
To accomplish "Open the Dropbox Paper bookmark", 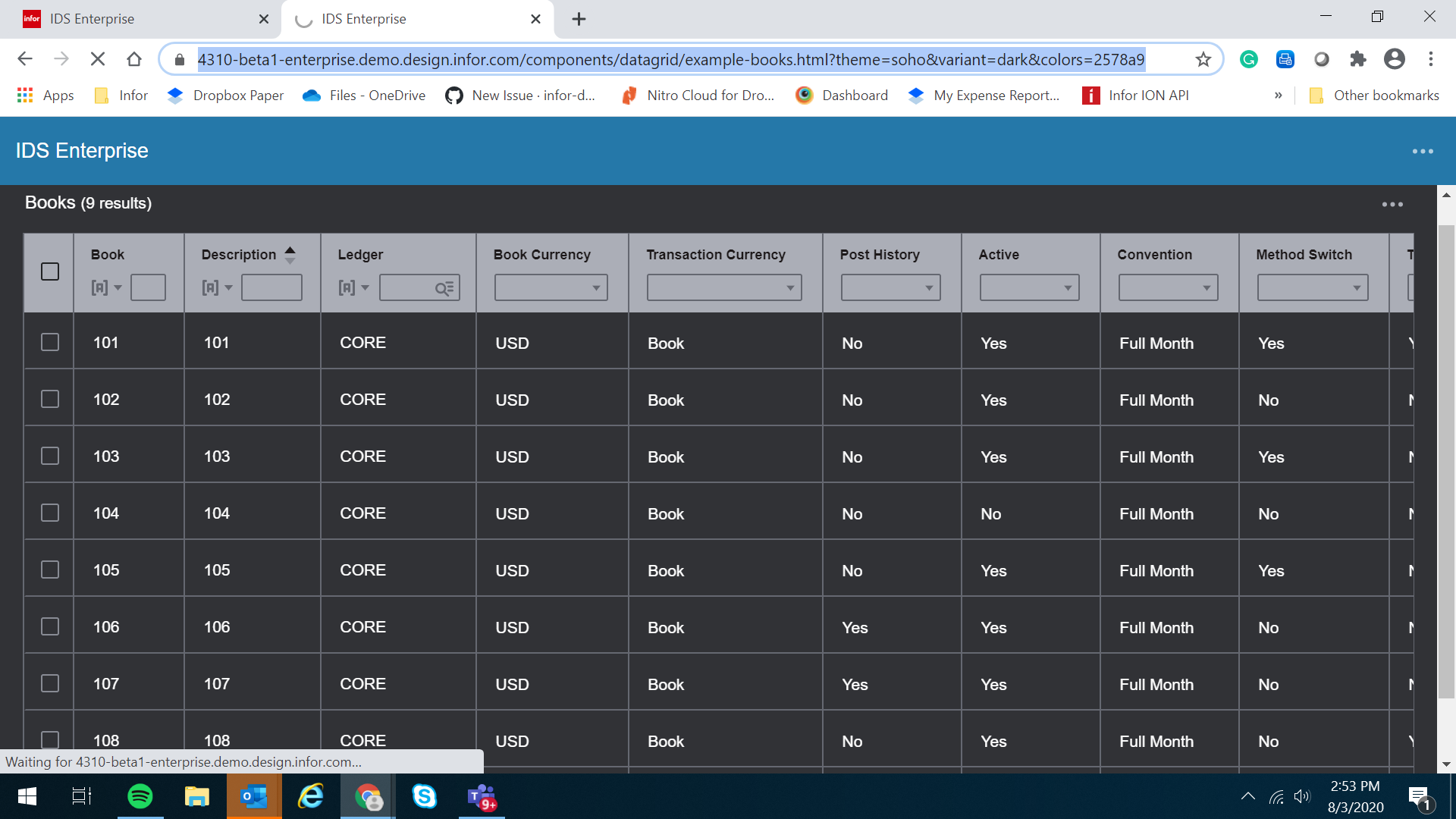I will (x=226, y=95).
